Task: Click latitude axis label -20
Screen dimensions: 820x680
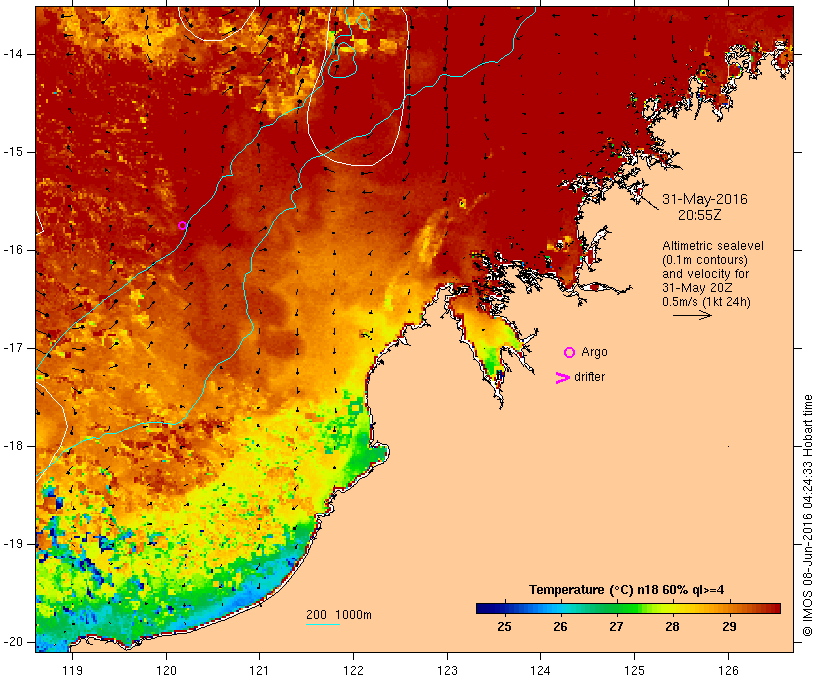Action: pos(13,642)
